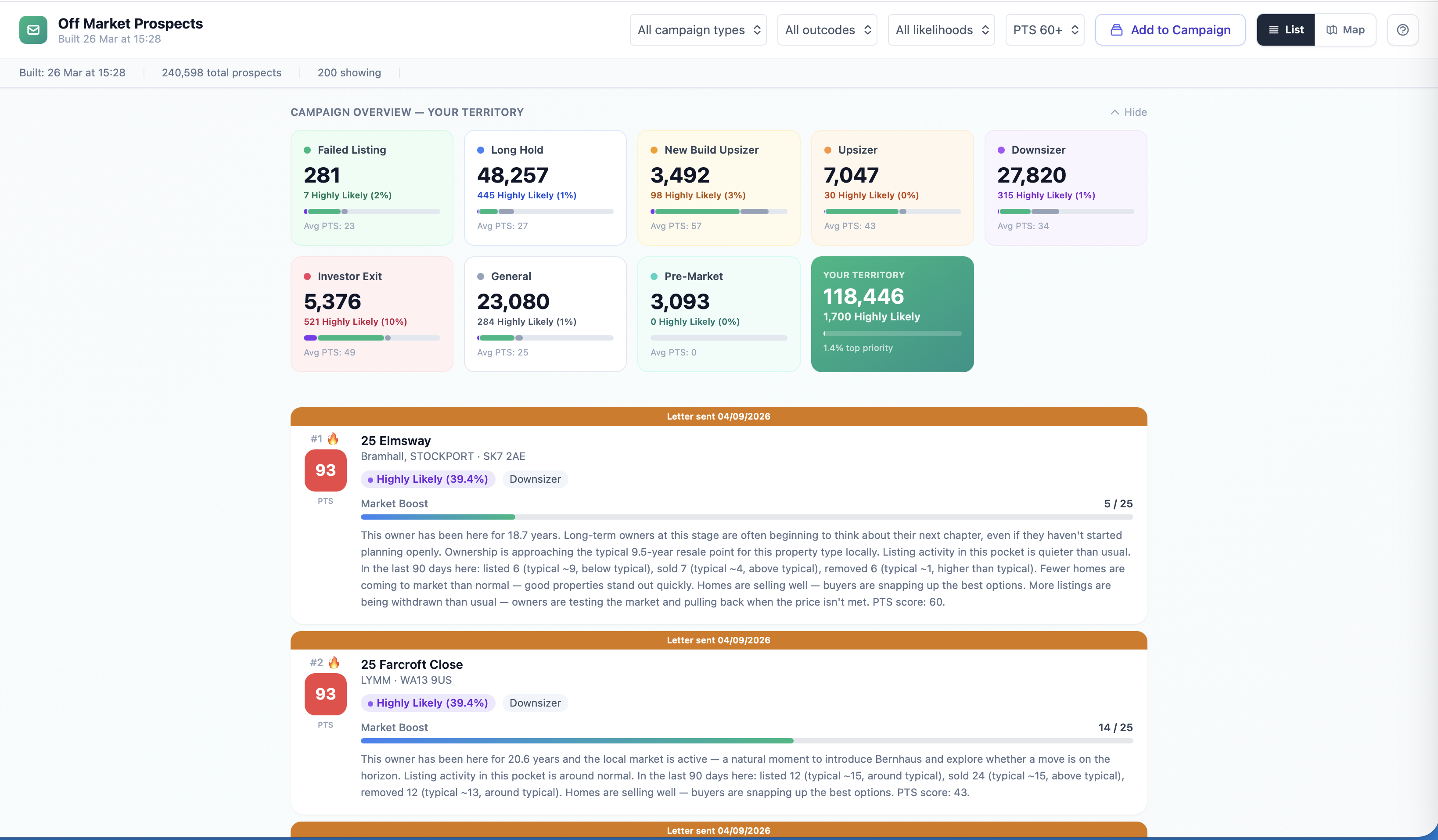Open the help question mark icon

tap(1402, 30)
